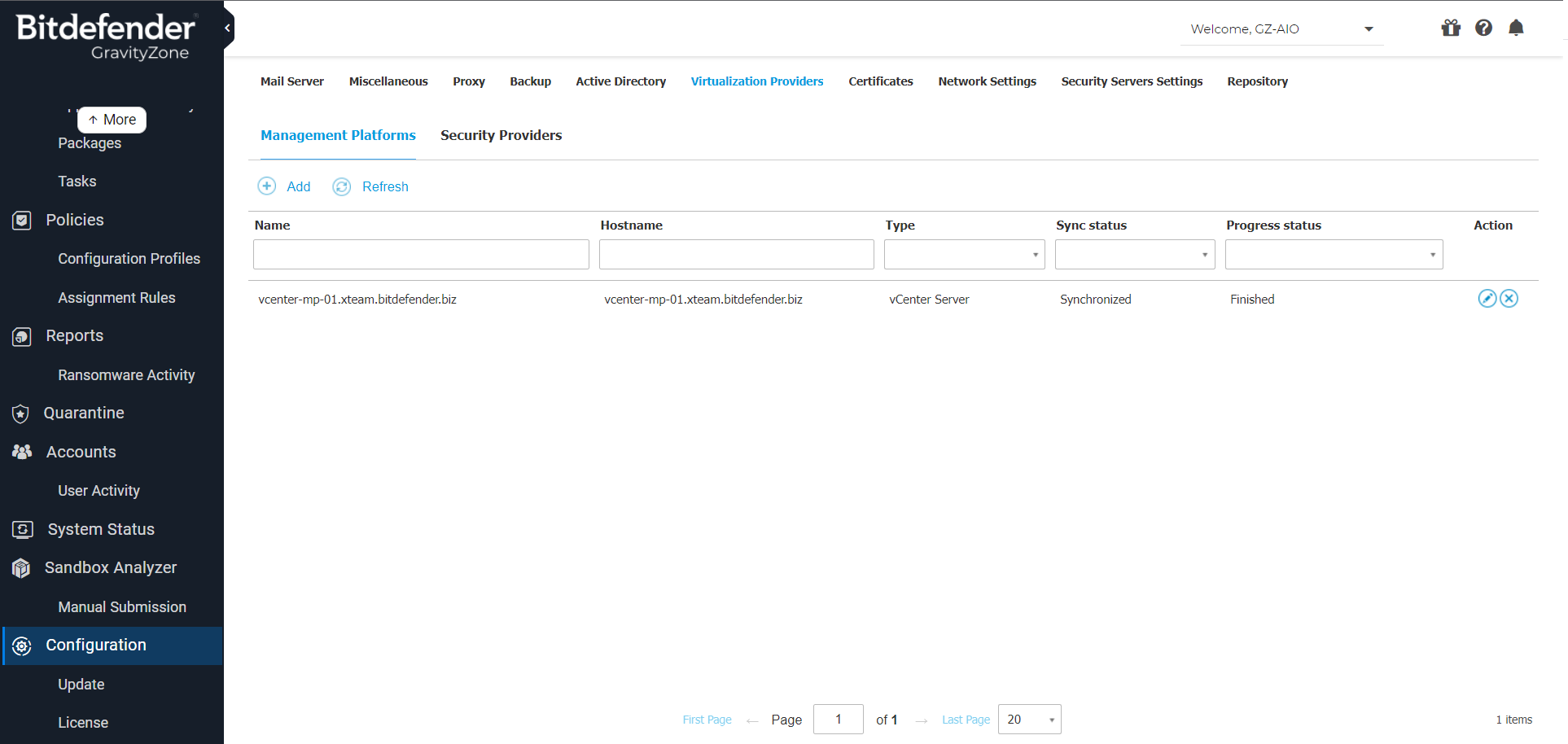Viewport: 1568px width, 744px height.
Task: Click the Sandbox Analyzer cube icon
Action: coord(22,568)
